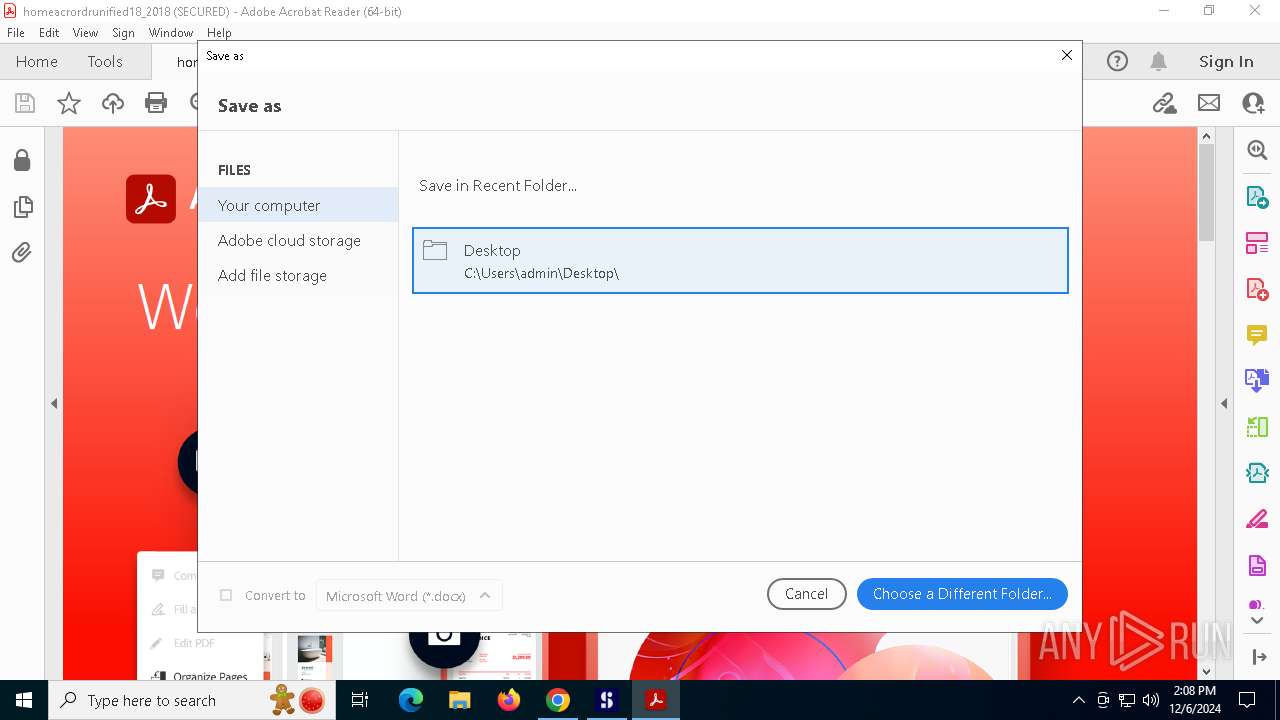
Task: Open File Explorer from the taskbar
Action: (460, 700)
